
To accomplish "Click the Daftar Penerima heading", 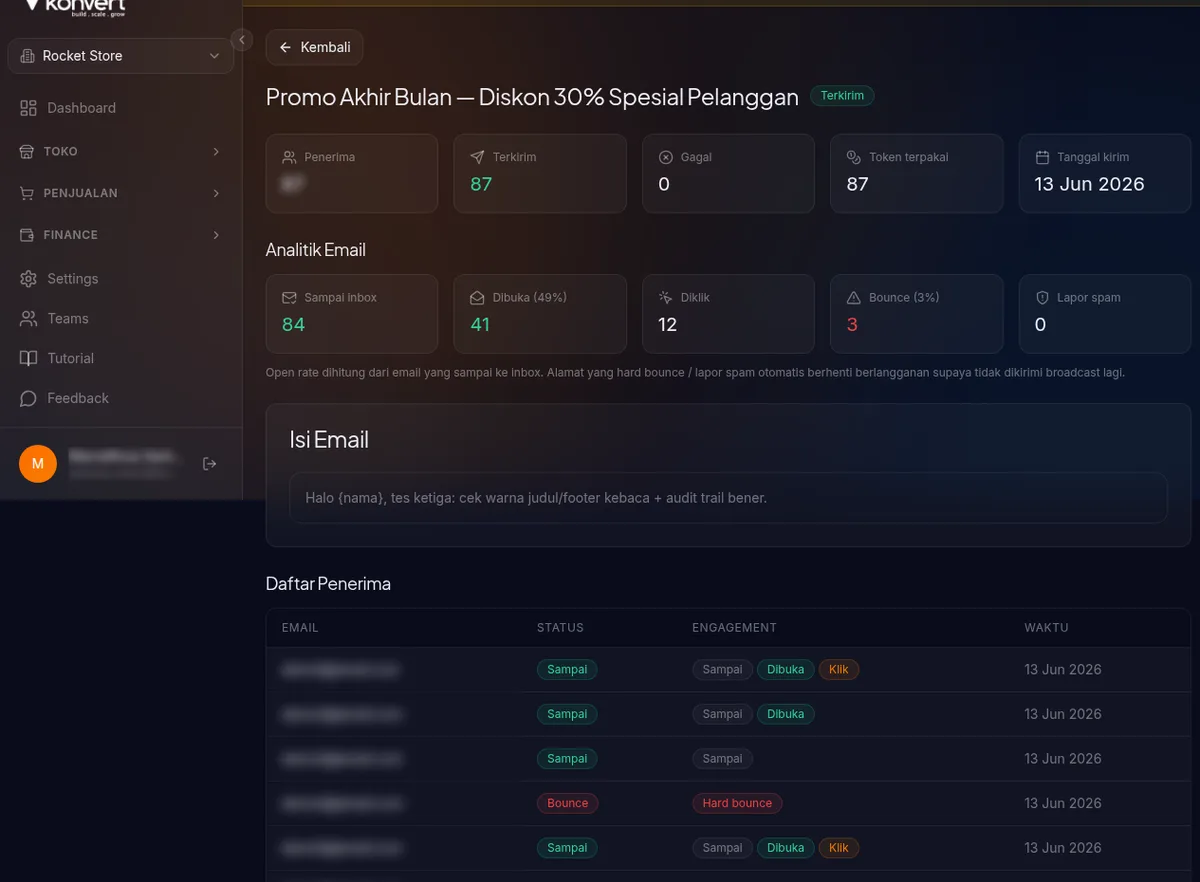I will click(x=328, y=584).
